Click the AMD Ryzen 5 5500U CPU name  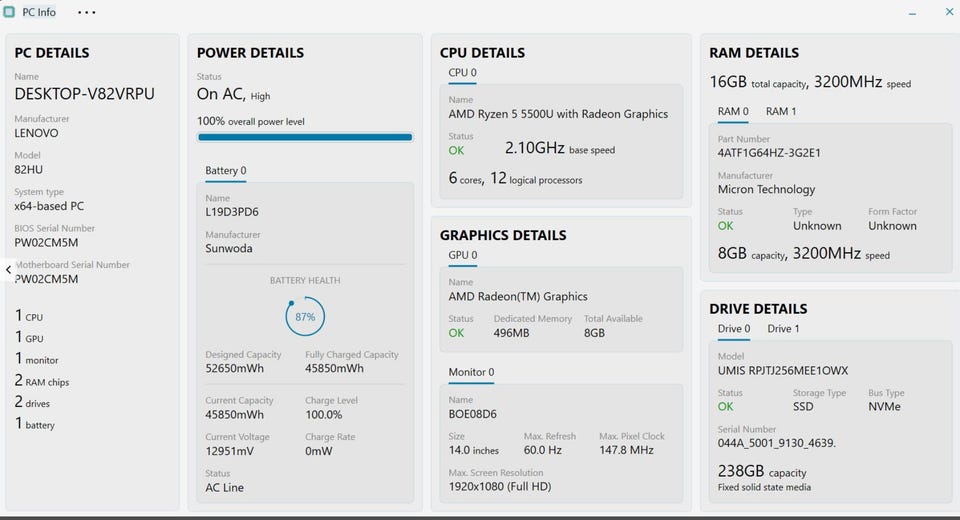[x=558, y=114]
